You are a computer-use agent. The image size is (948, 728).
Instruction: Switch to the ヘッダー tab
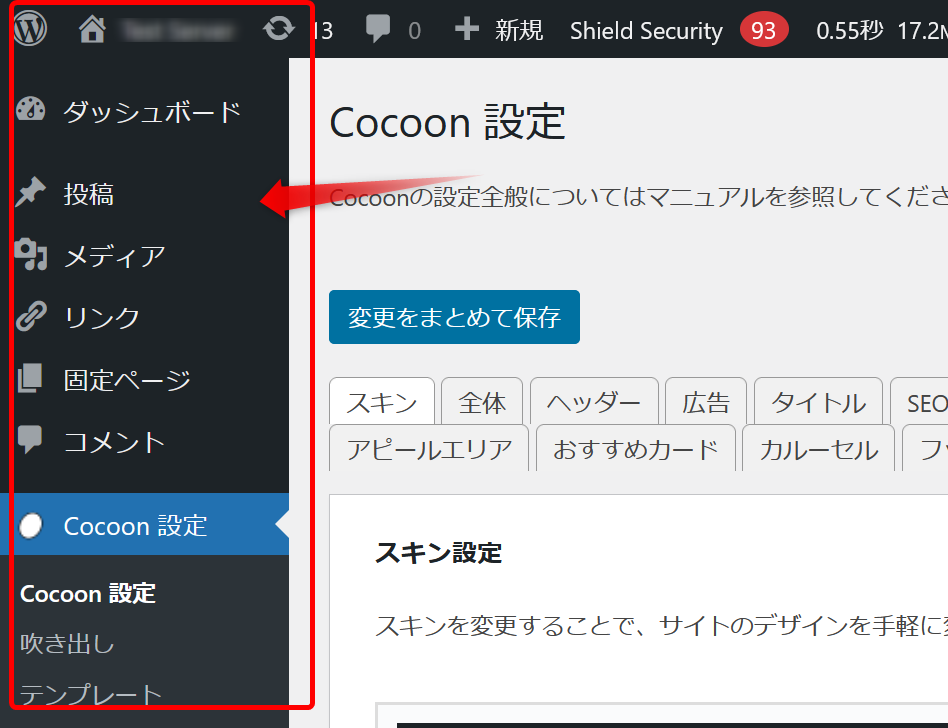(x=594, y=401)
